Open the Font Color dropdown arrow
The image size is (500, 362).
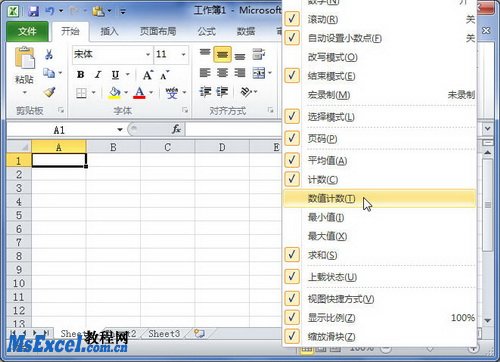[x=151, y=93]
